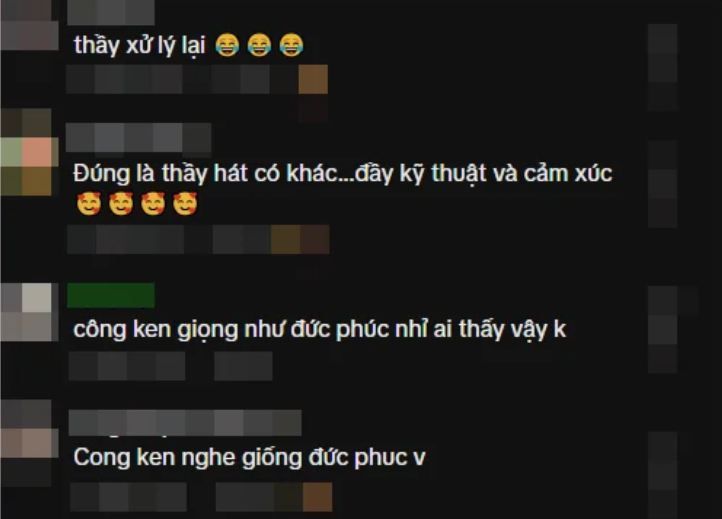Click reply row beneath "thầy xử lý lại"

197,79
